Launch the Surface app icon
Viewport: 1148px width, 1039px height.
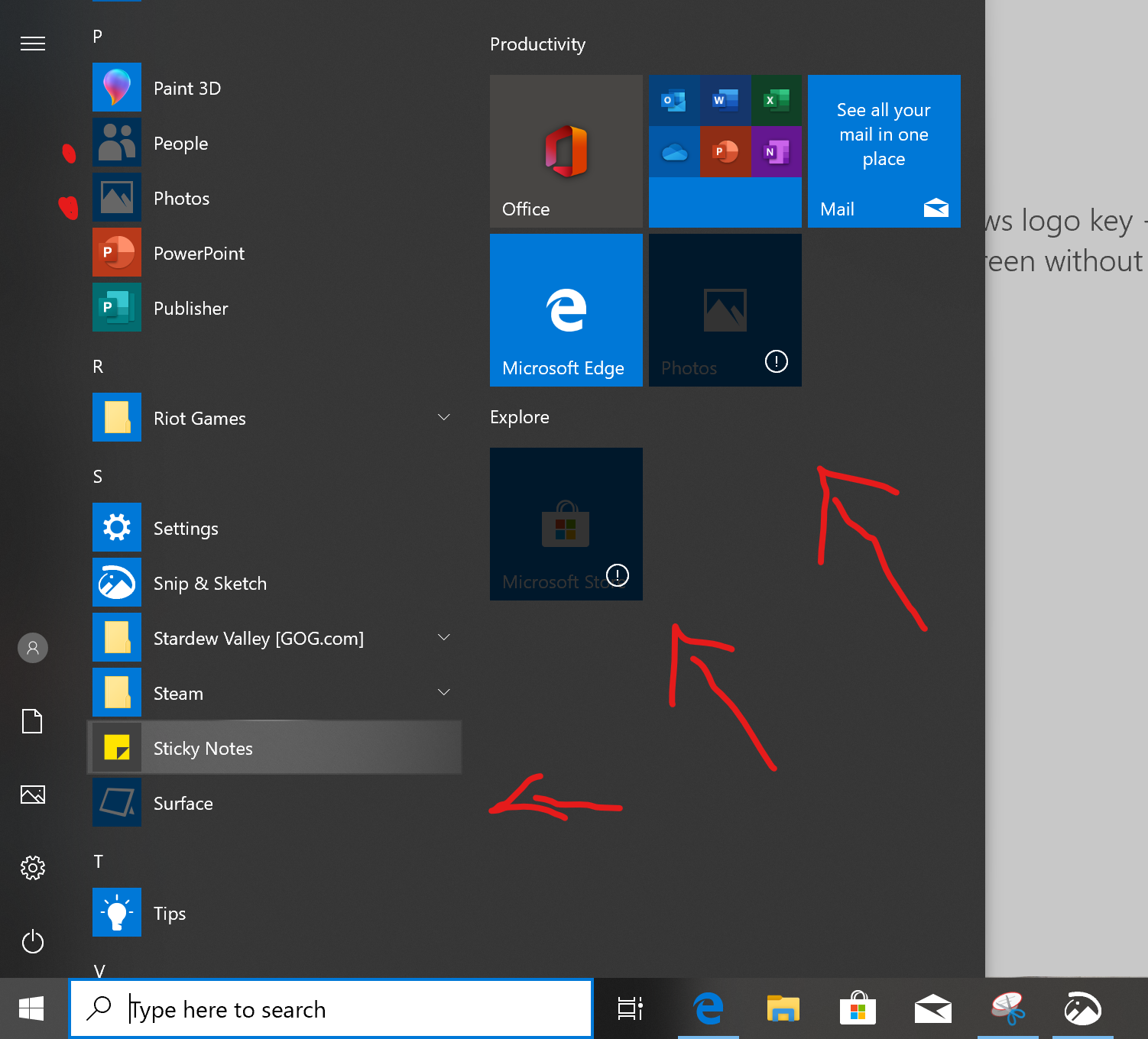pos(117,802)
